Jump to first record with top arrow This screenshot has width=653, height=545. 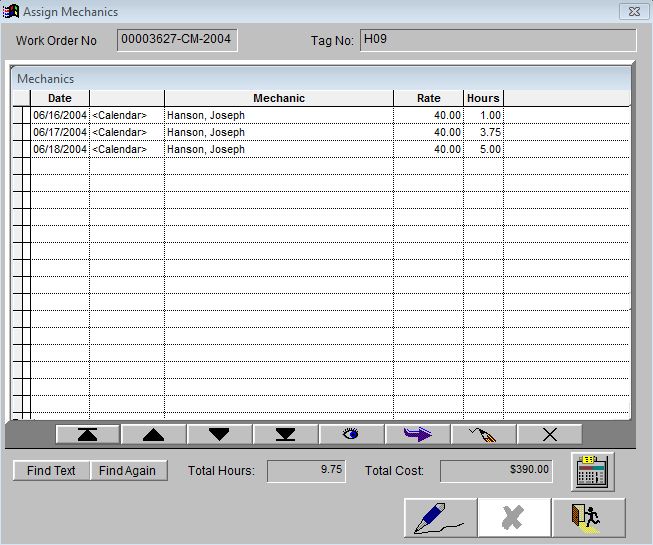87,434
